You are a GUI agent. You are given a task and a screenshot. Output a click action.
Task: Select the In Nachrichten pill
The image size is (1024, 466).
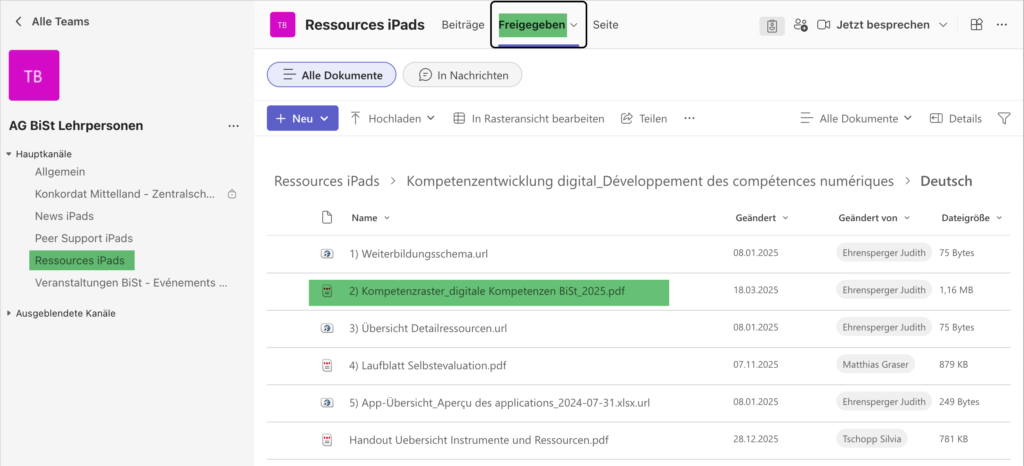tap(462, 75)
